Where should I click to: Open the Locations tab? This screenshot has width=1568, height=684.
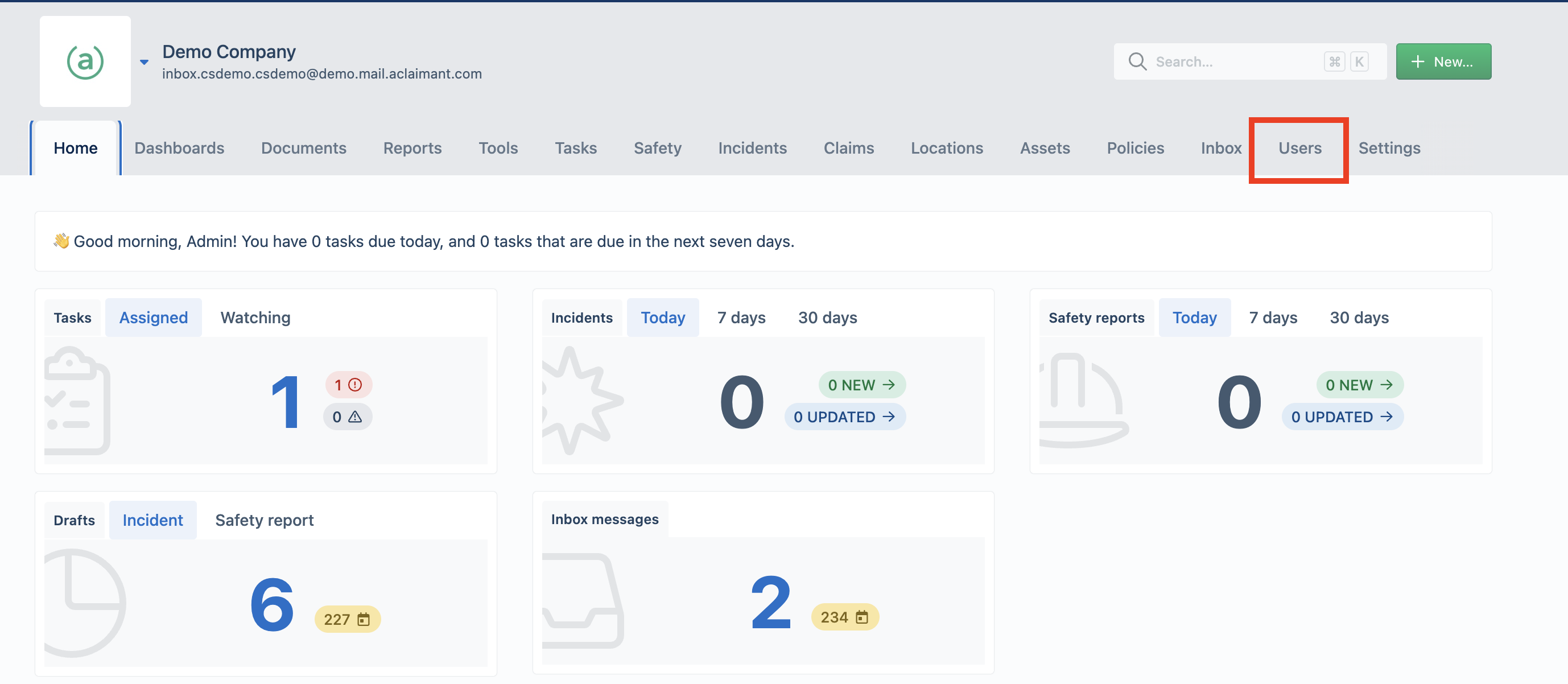947,148
